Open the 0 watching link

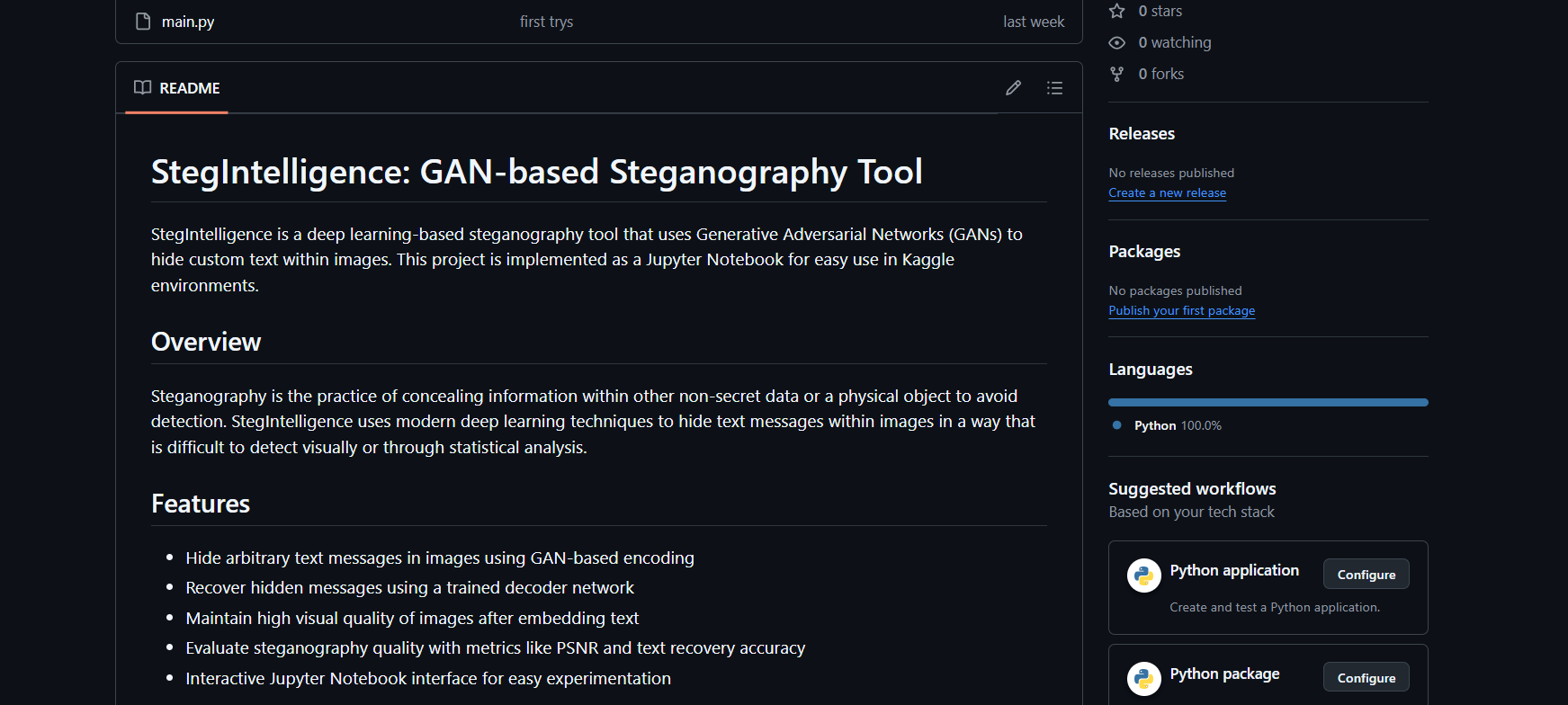click(x=1175, y=42)
